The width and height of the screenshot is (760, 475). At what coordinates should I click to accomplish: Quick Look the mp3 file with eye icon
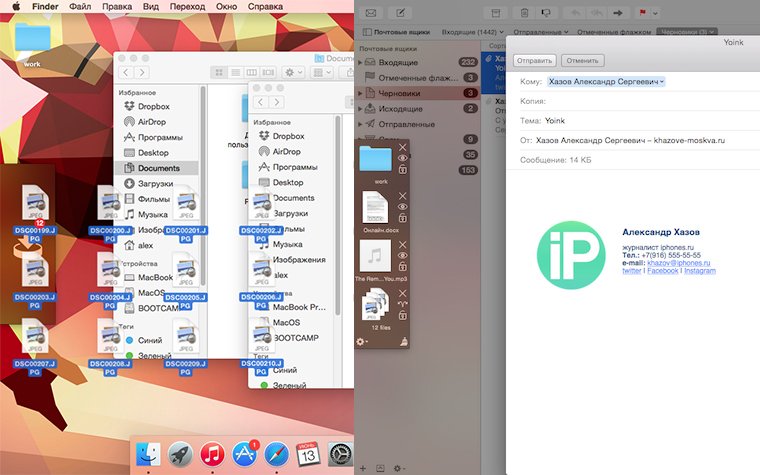[x=402, y=255]
